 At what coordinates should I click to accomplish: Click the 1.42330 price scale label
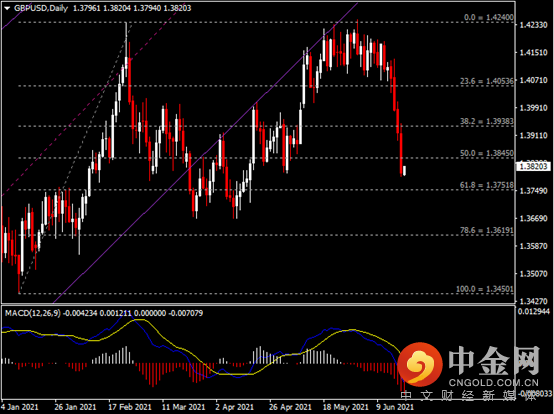coord(534,25)
